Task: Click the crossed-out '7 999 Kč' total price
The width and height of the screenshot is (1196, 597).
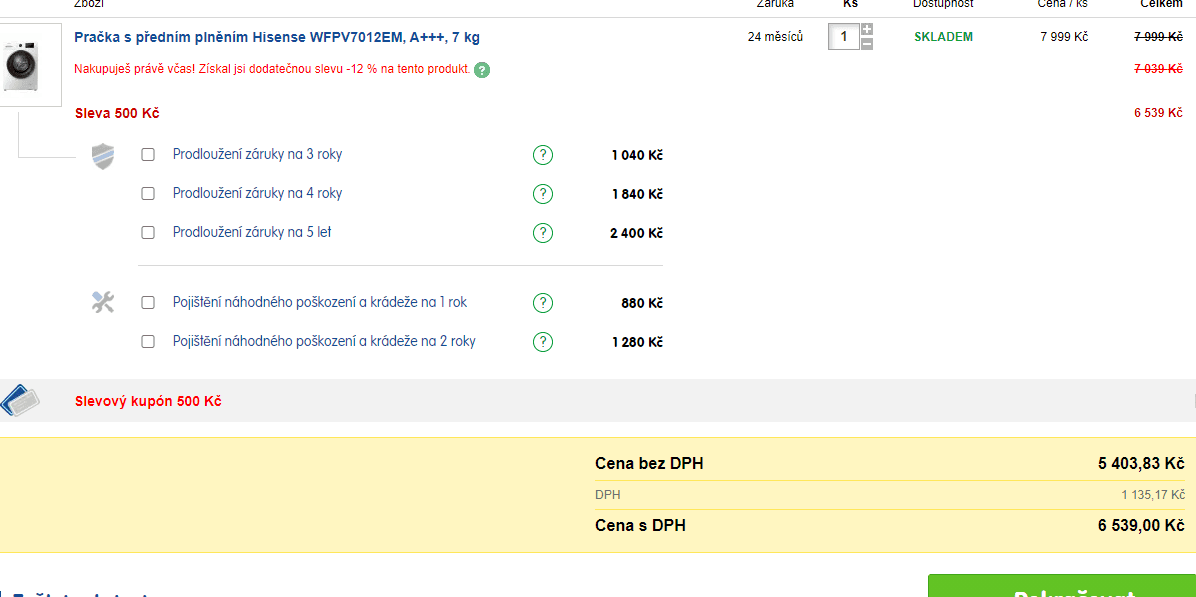Action: pos(1158,37)
